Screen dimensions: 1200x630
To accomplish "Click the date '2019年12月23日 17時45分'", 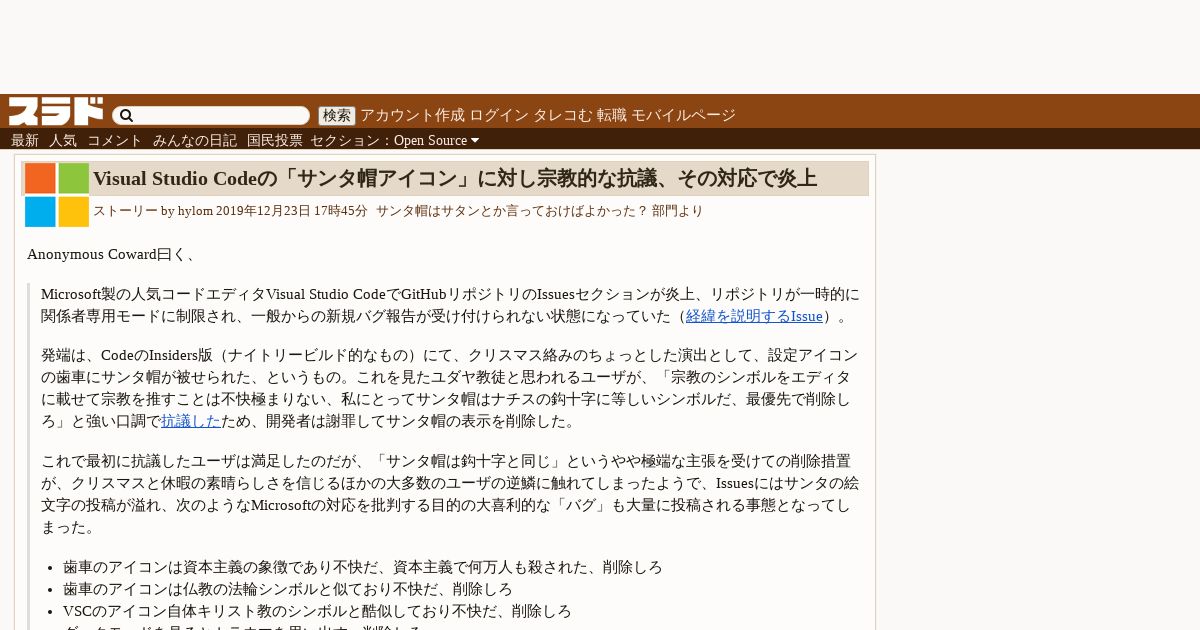I will (x=292, y=211).
